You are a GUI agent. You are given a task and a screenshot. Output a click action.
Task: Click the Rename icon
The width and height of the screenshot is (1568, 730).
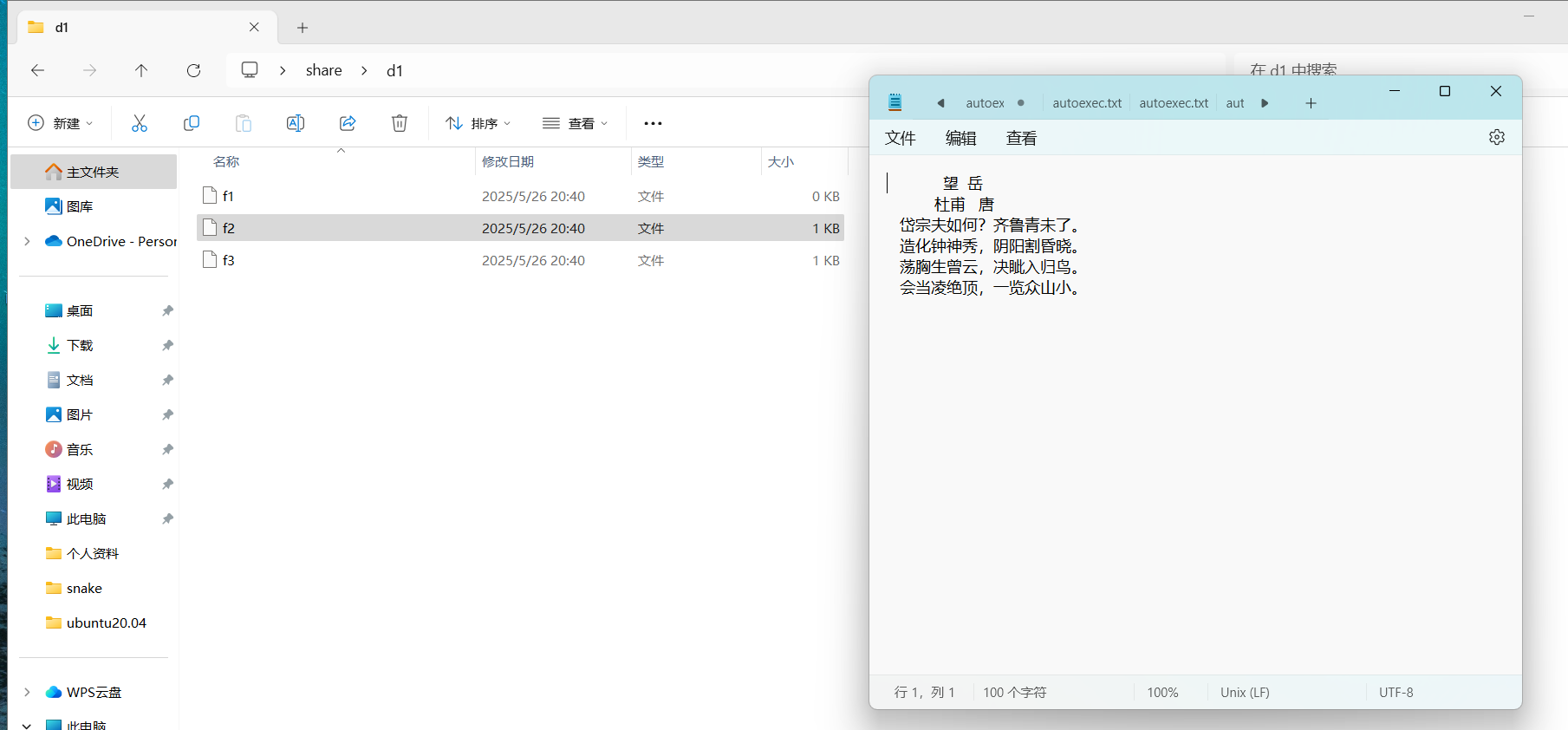296,123
